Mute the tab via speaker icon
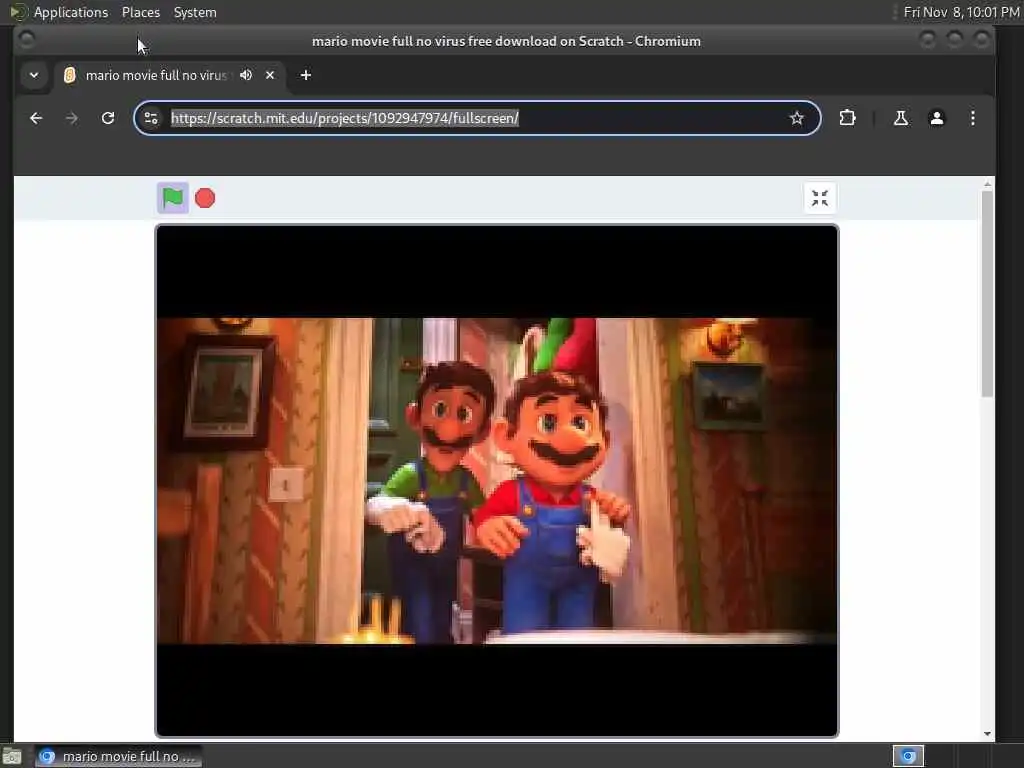This screenshot has width=1024, height=768. [246, 75]
